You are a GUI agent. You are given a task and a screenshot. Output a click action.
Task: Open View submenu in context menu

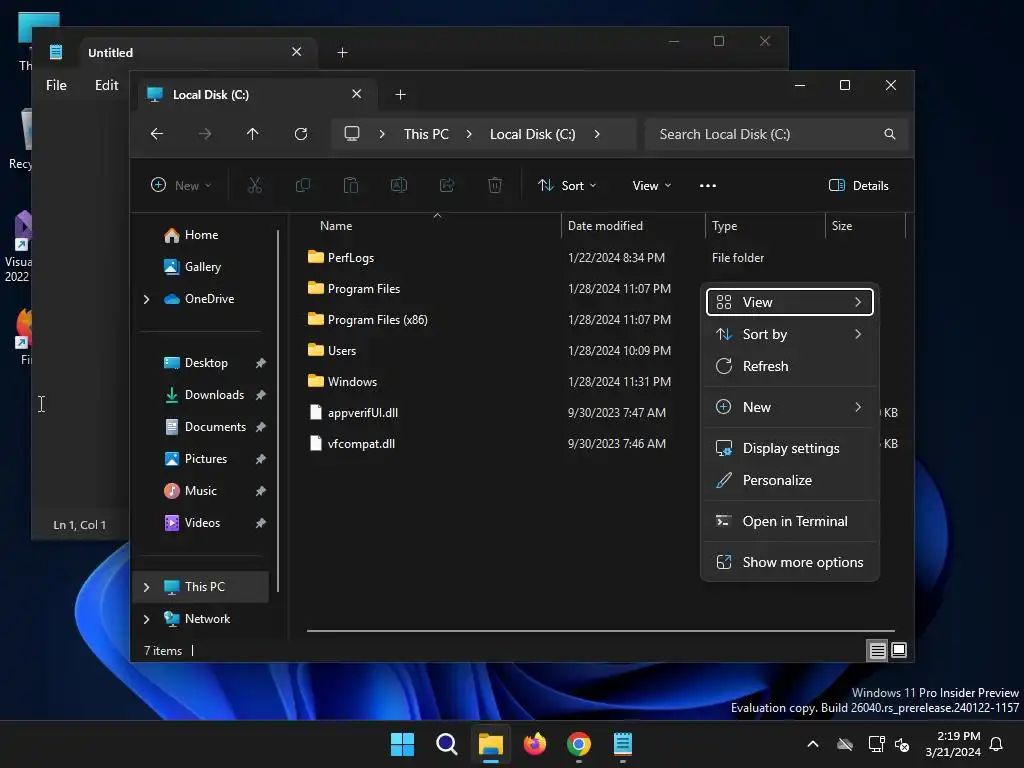790,302
